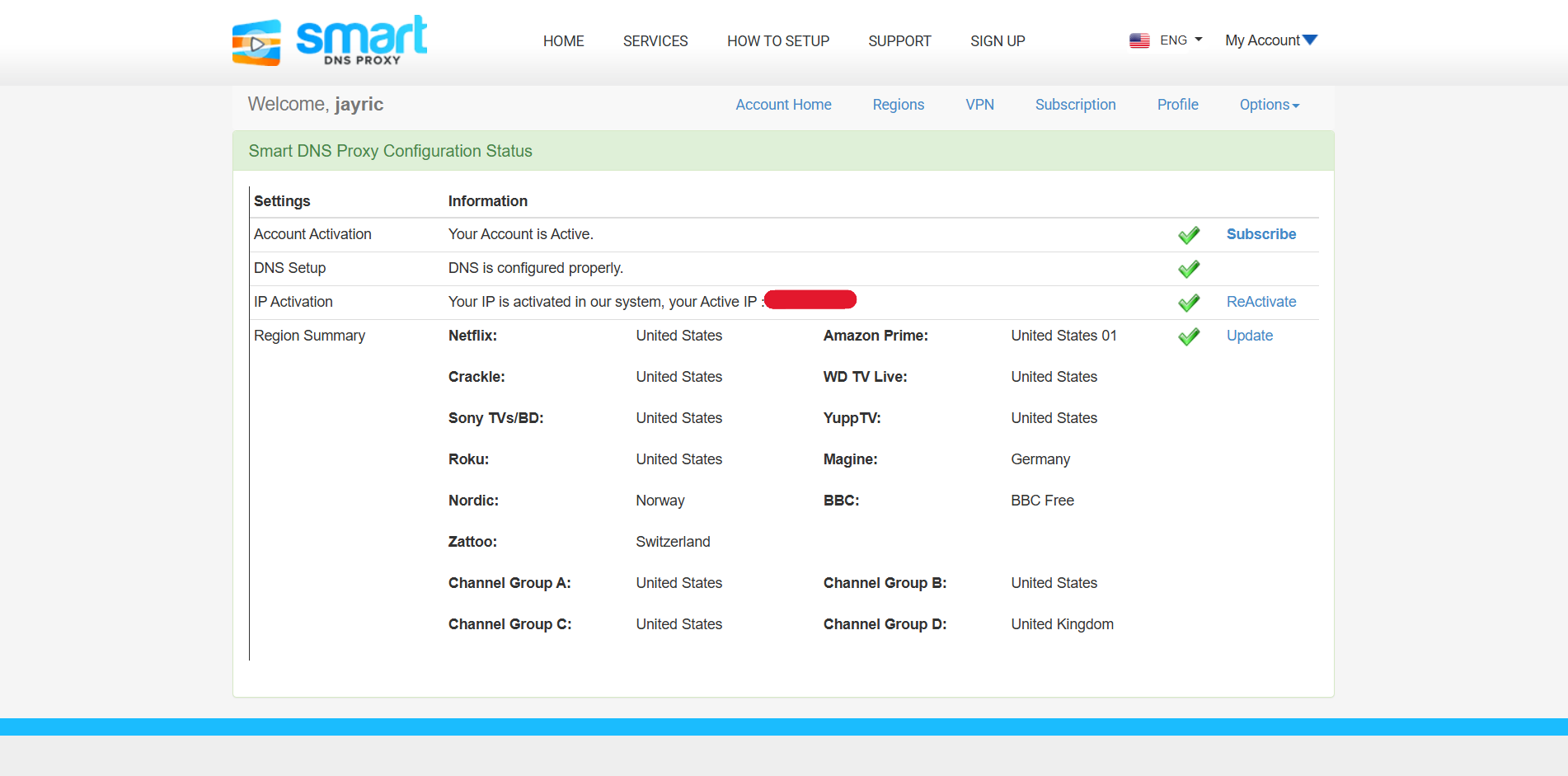
Task: Click the IP Activation row label
Action: click(293, 302)
